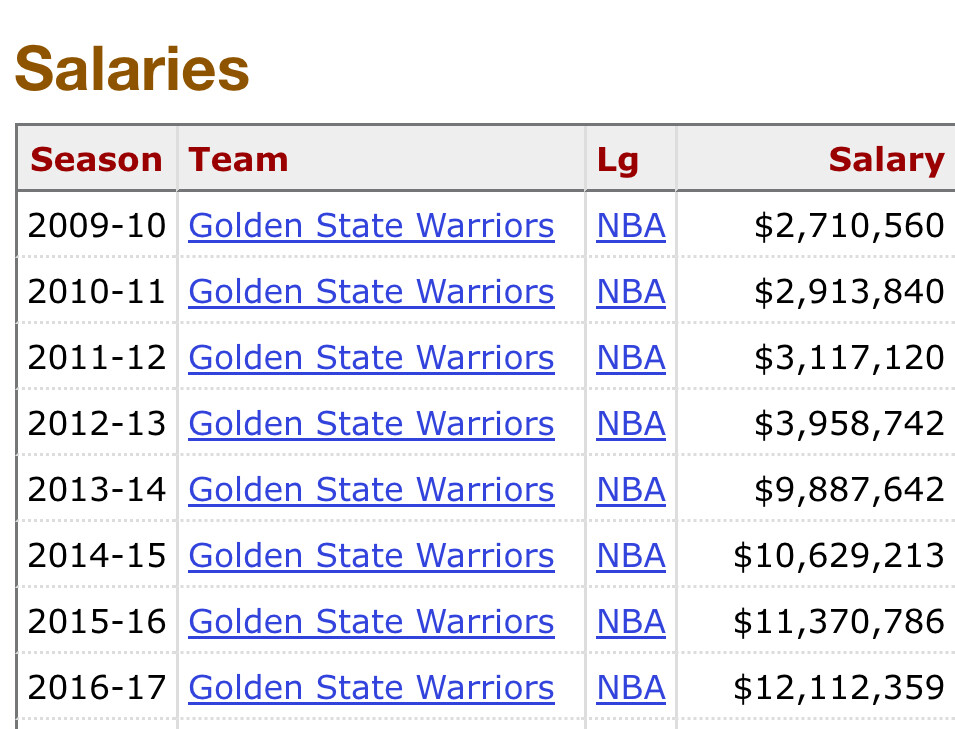The image size is (955, 729).
Task: Open the NBA link for 2016-17
Action: pos(631,688)
